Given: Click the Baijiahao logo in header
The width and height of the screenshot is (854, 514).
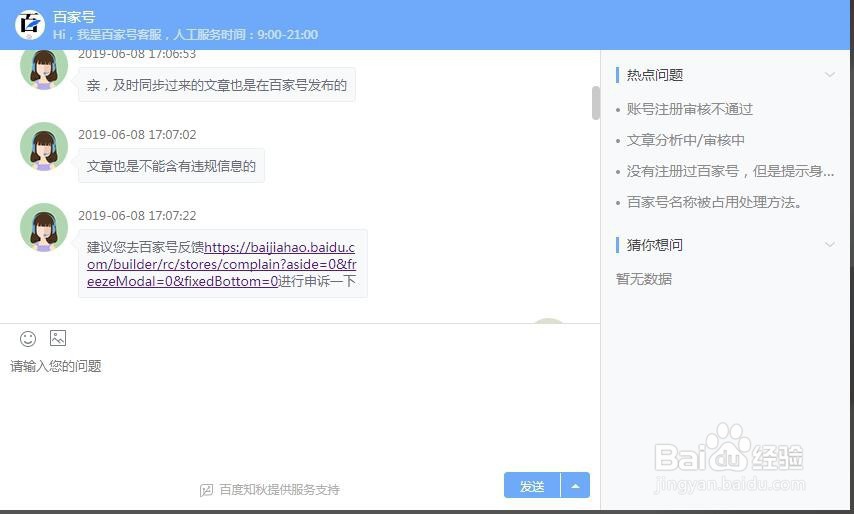Looking at the screenshot, I should 29,25.
